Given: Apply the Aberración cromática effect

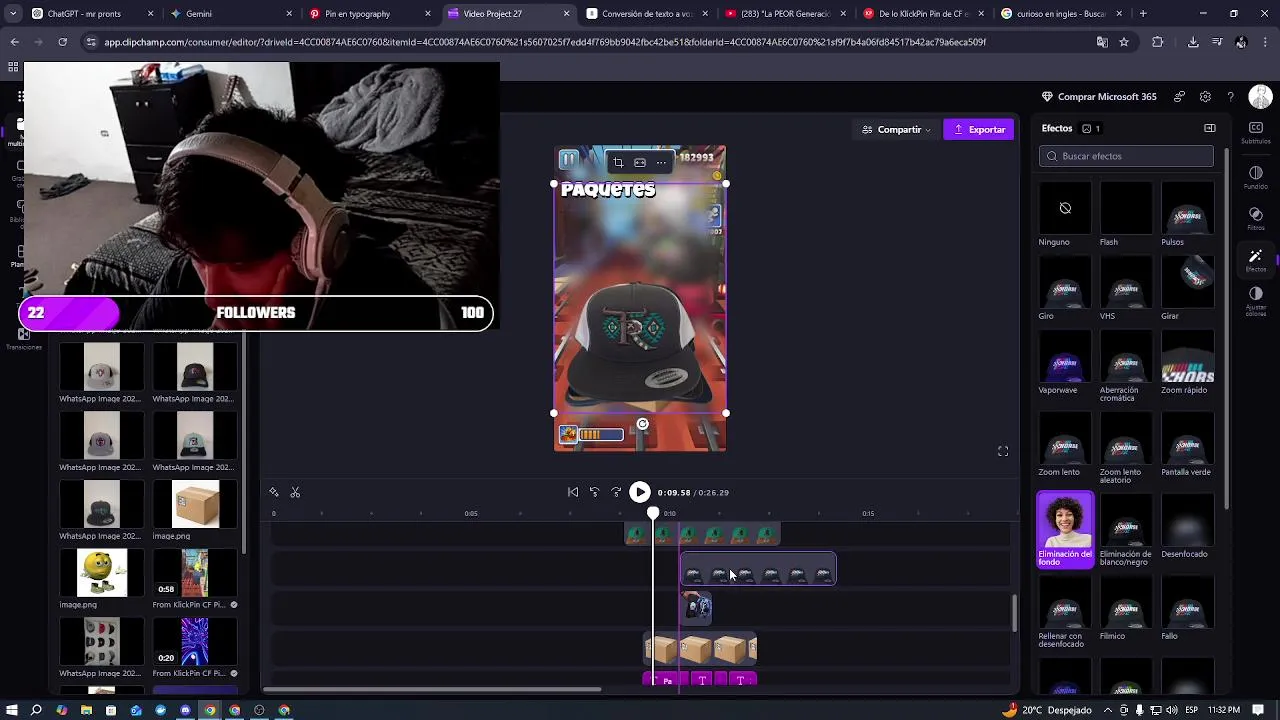Looking at the screenshot, I should pos(1126,366).
